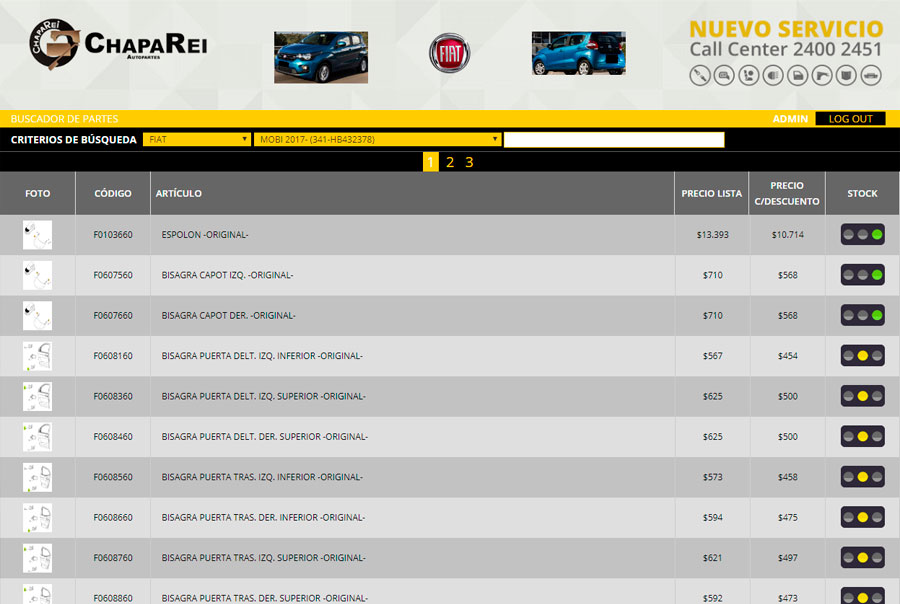
Task: Select code F0103660
Action: coord(112,235)
